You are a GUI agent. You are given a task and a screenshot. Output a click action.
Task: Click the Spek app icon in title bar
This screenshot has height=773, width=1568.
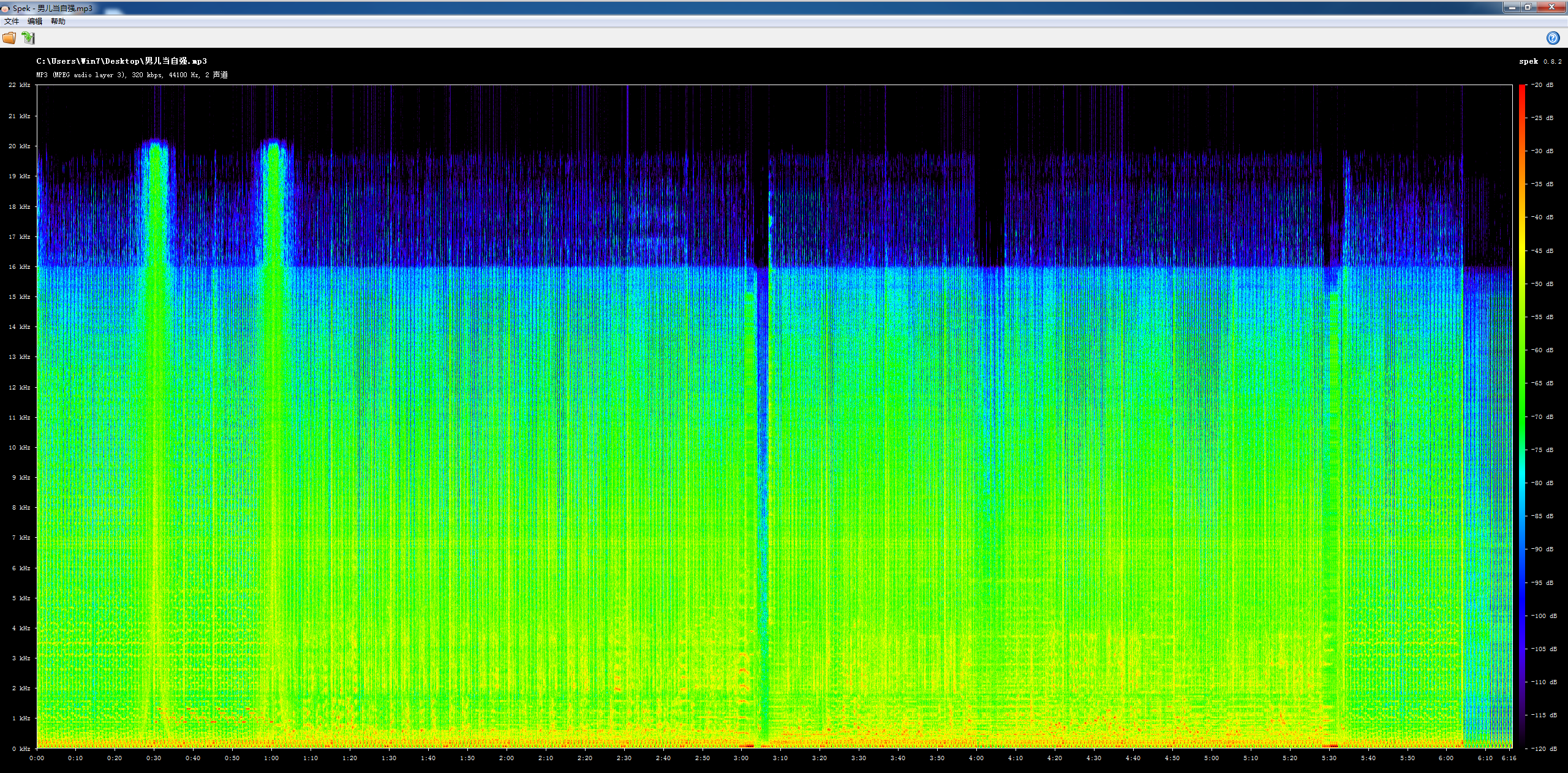5,8
